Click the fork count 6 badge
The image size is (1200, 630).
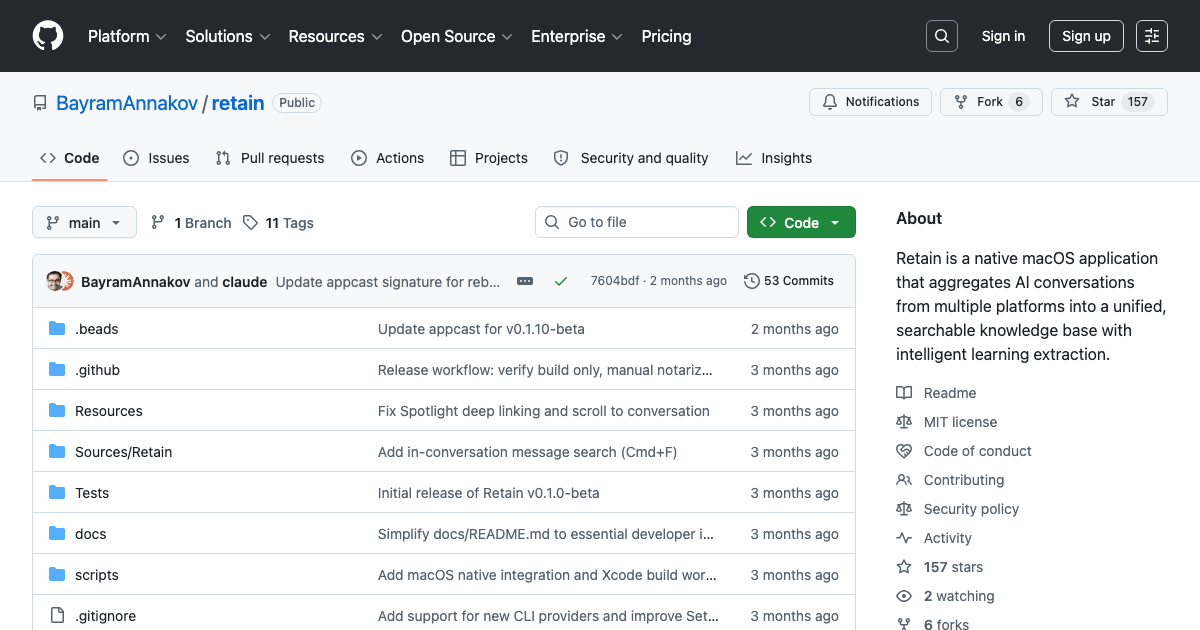[x=1019, y=102]
